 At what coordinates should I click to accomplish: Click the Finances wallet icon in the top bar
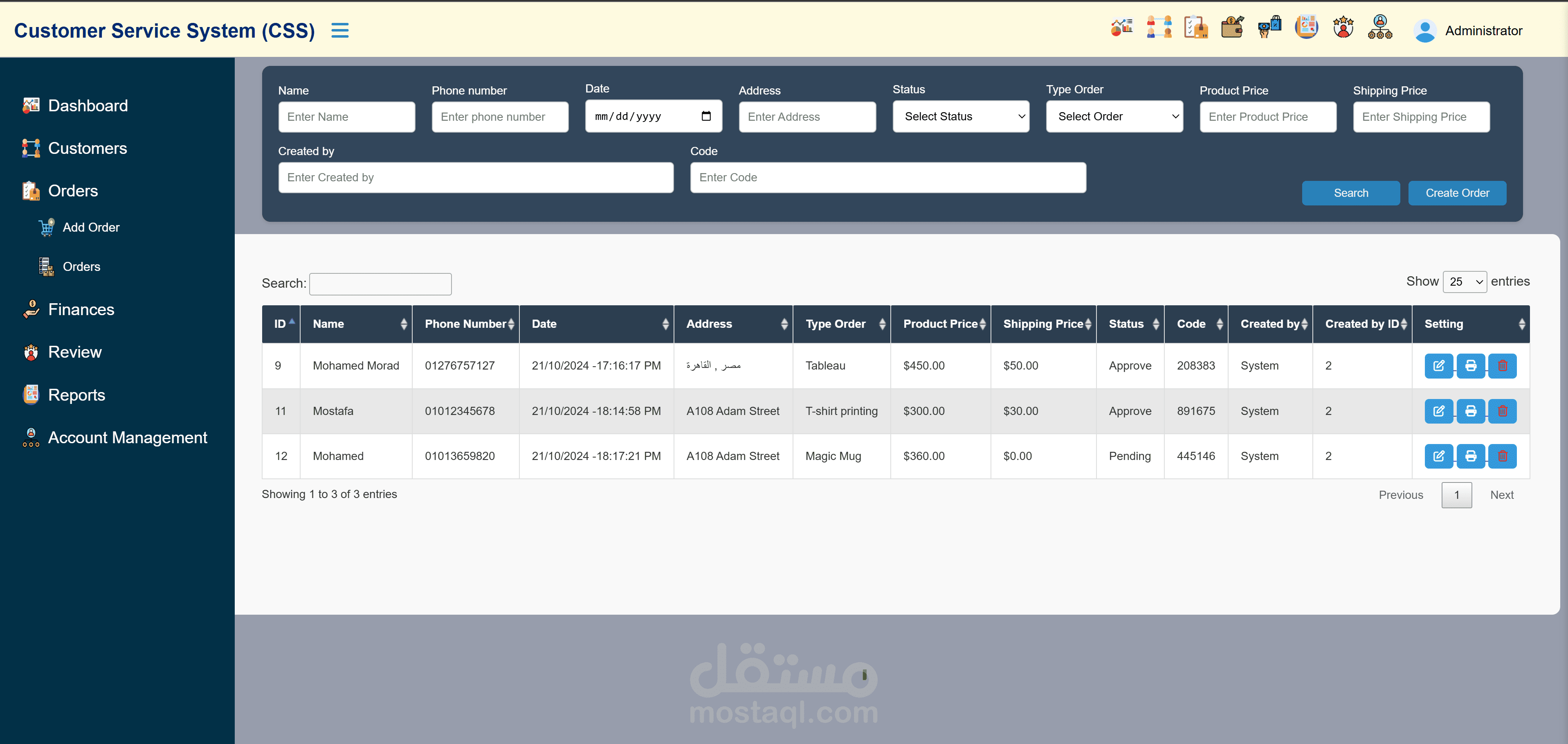[1232, 27]
